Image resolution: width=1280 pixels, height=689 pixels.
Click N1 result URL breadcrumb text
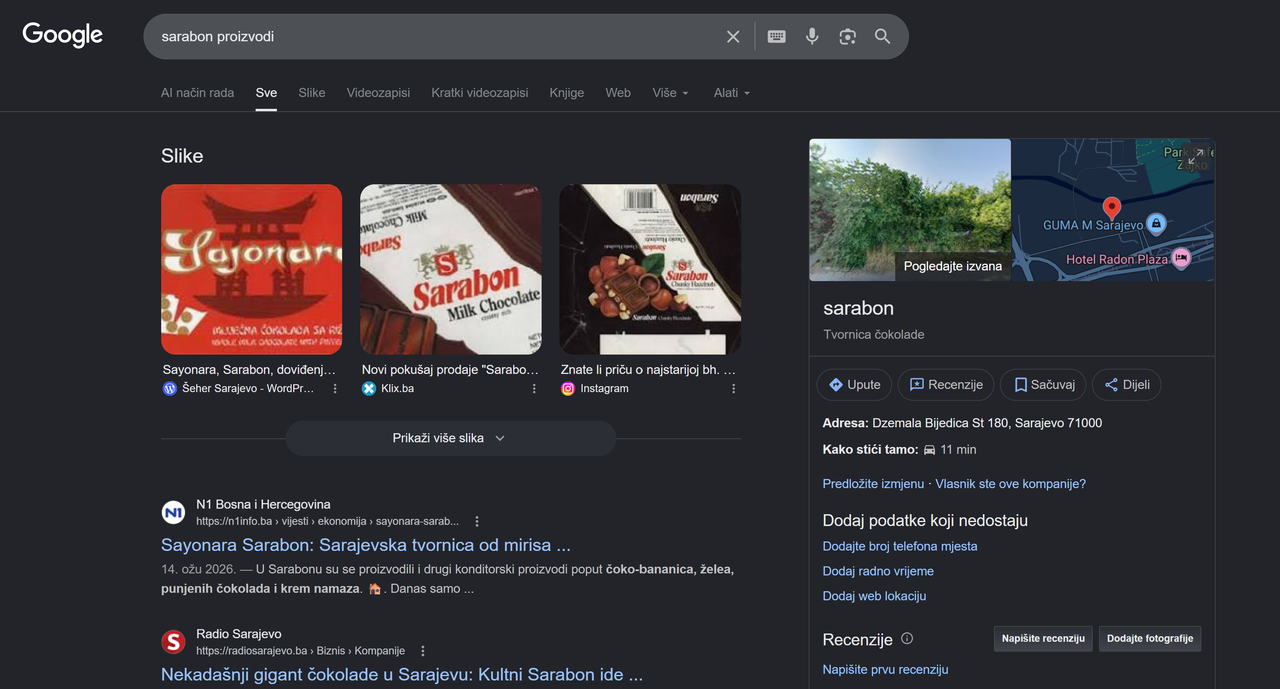(x=328, y=522)
